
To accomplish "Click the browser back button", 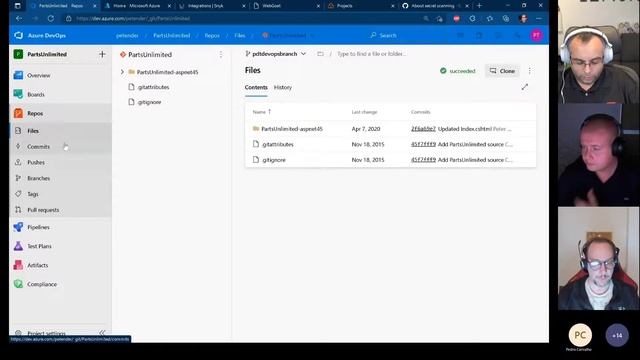I will click(x=19, y=18).
